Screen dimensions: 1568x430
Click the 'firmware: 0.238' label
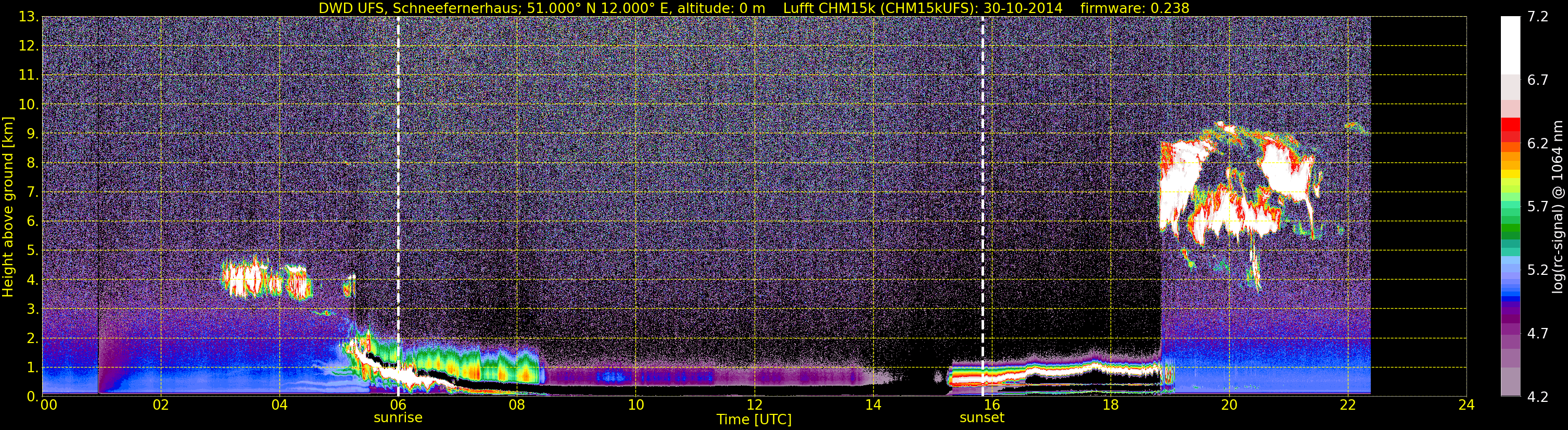click(x=1134, y=8)
